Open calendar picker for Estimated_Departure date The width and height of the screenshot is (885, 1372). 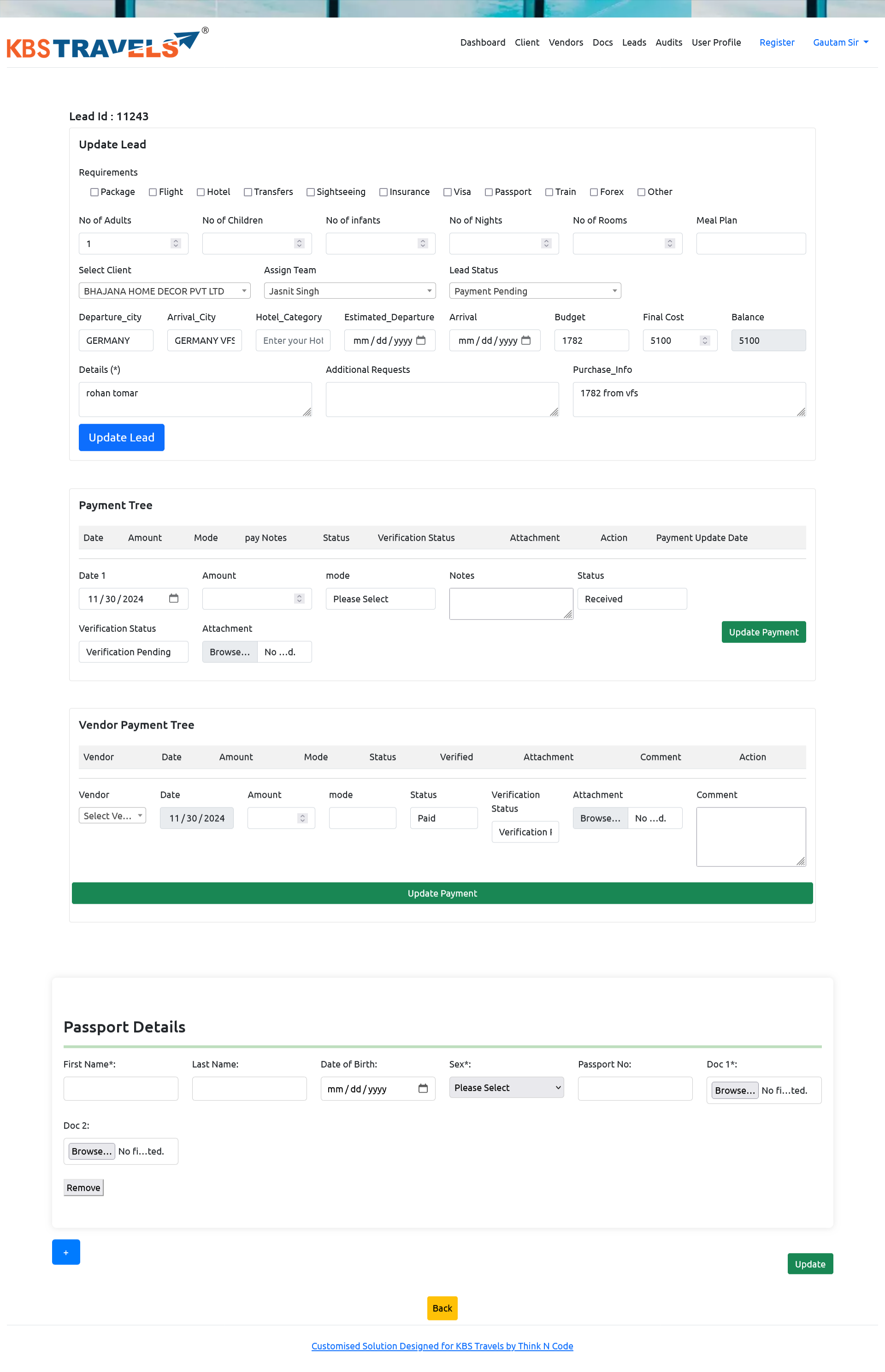421,340
